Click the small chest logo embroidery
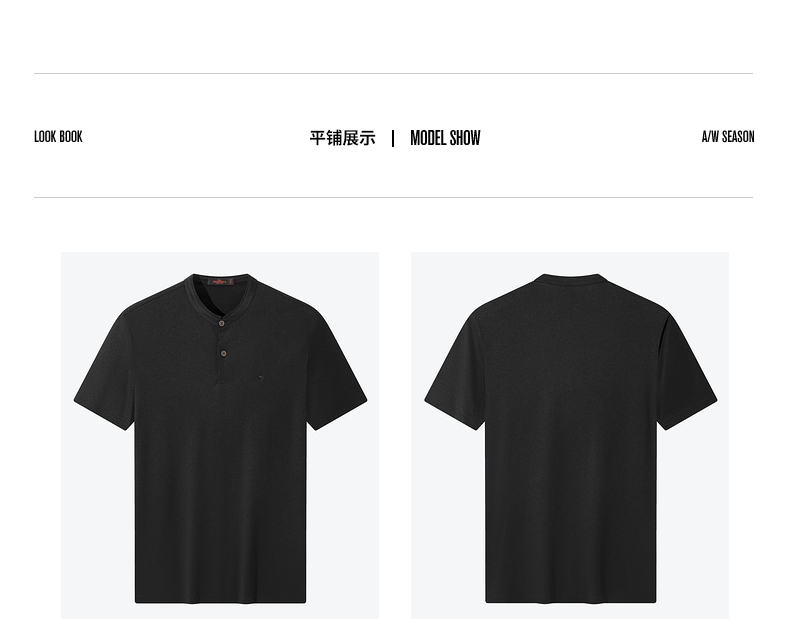 [261, 376]
